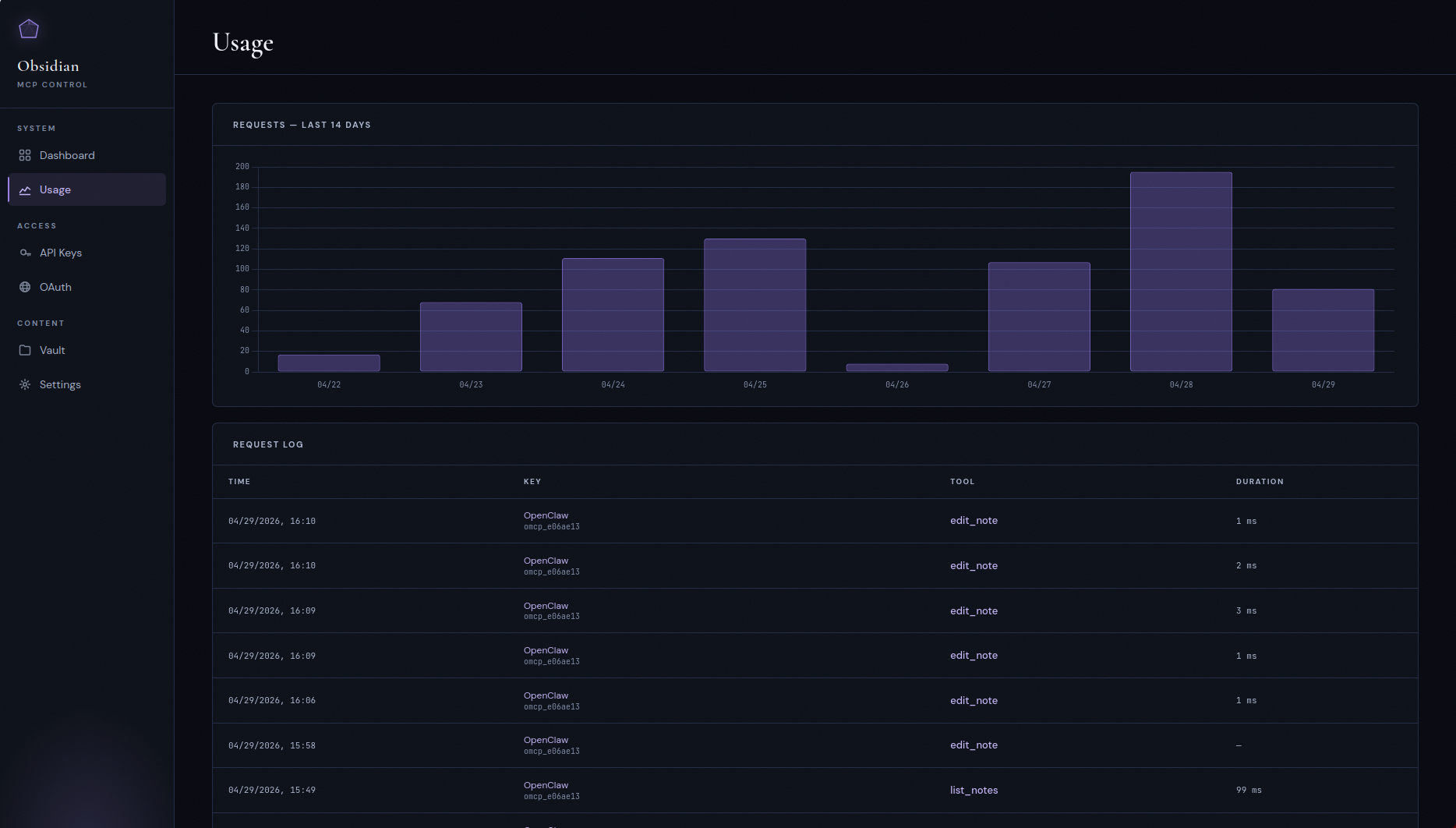Click the "ACCESS" section label in the sidebar
This screenshot has height=828, width=1456.
[37, 226]
